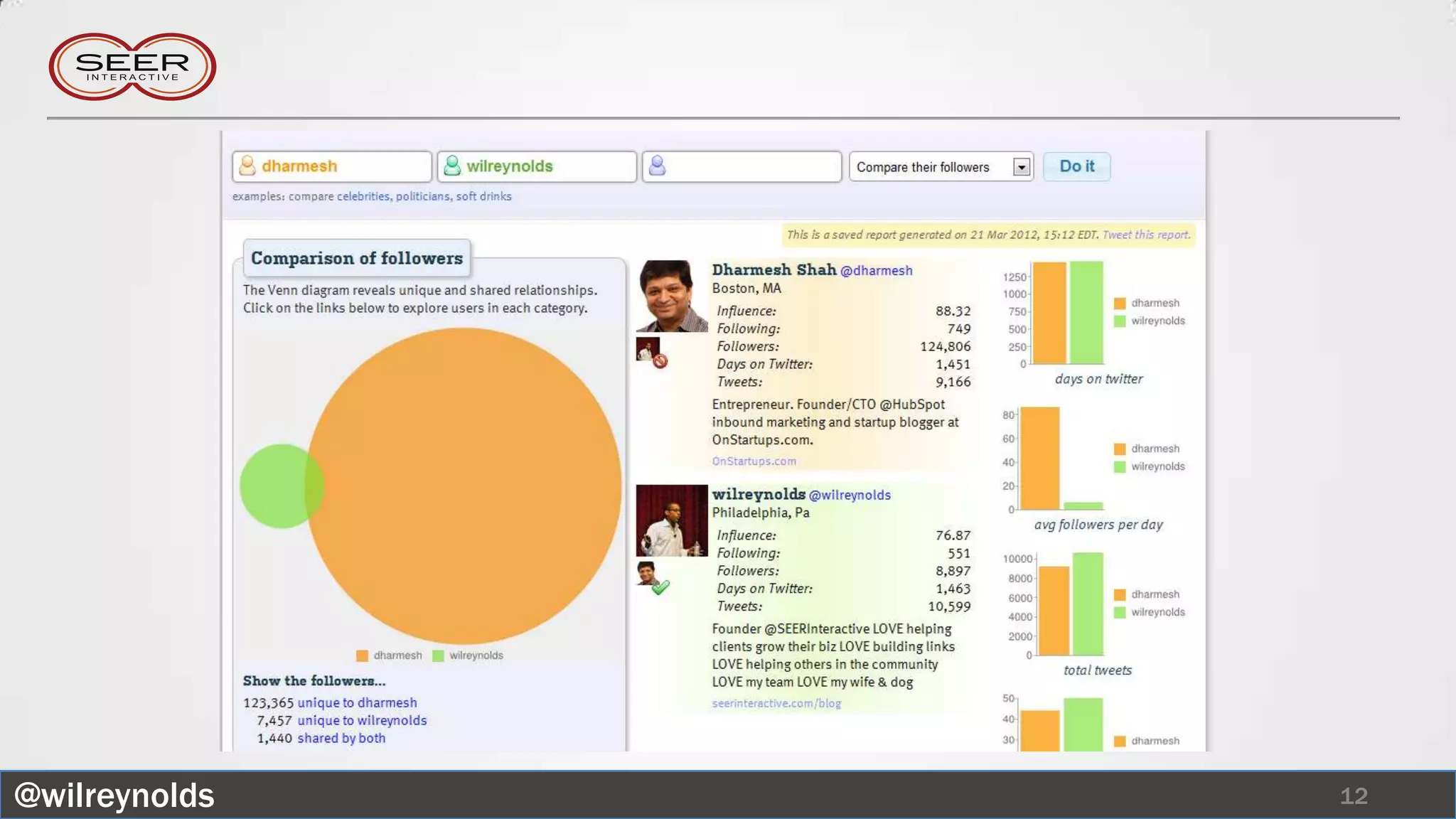Click the blue user icon in empty field
The image size is (1456, 819).
(x=658, y=166)
